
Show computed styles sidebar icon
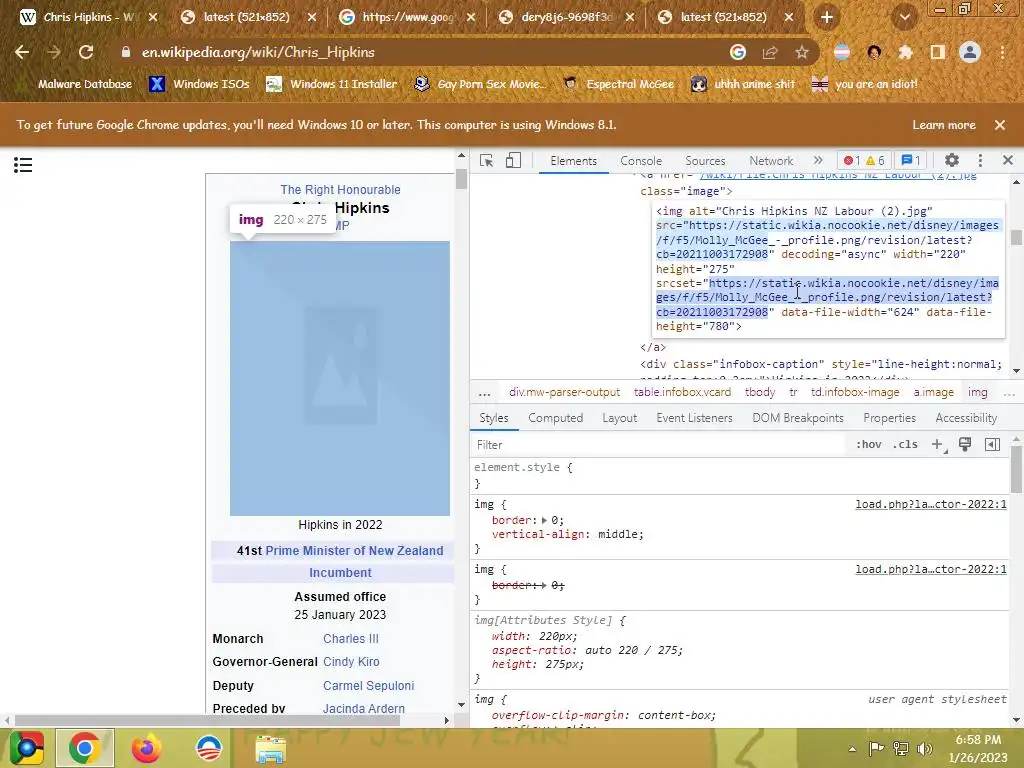tap(992, 445)
